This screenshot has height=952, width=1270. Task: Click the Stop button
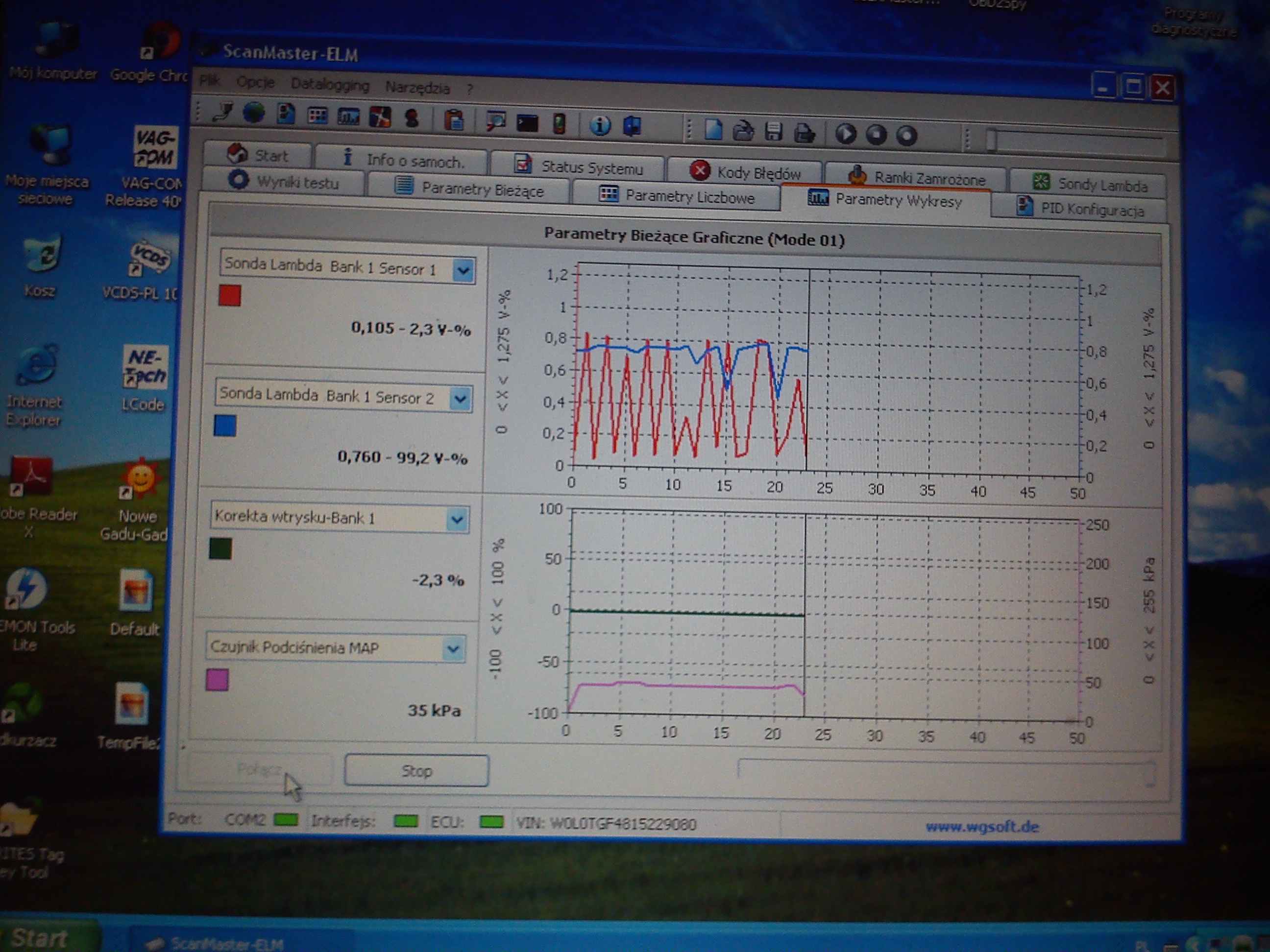coord(416,771)
